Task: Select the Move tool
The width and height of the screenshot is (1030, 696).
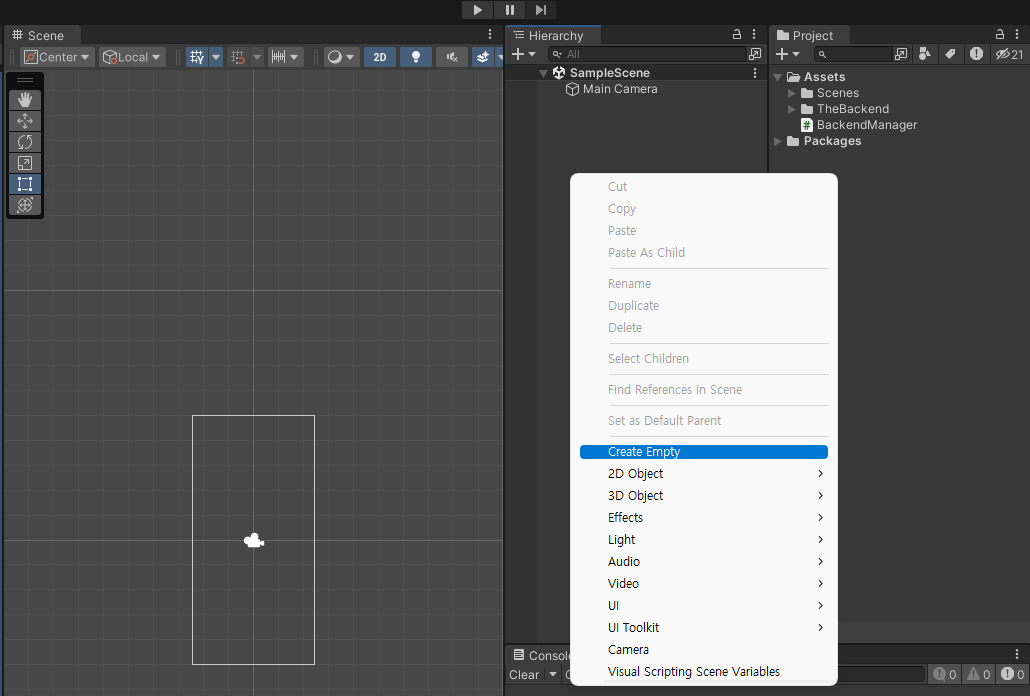Action: coord(25,121)
